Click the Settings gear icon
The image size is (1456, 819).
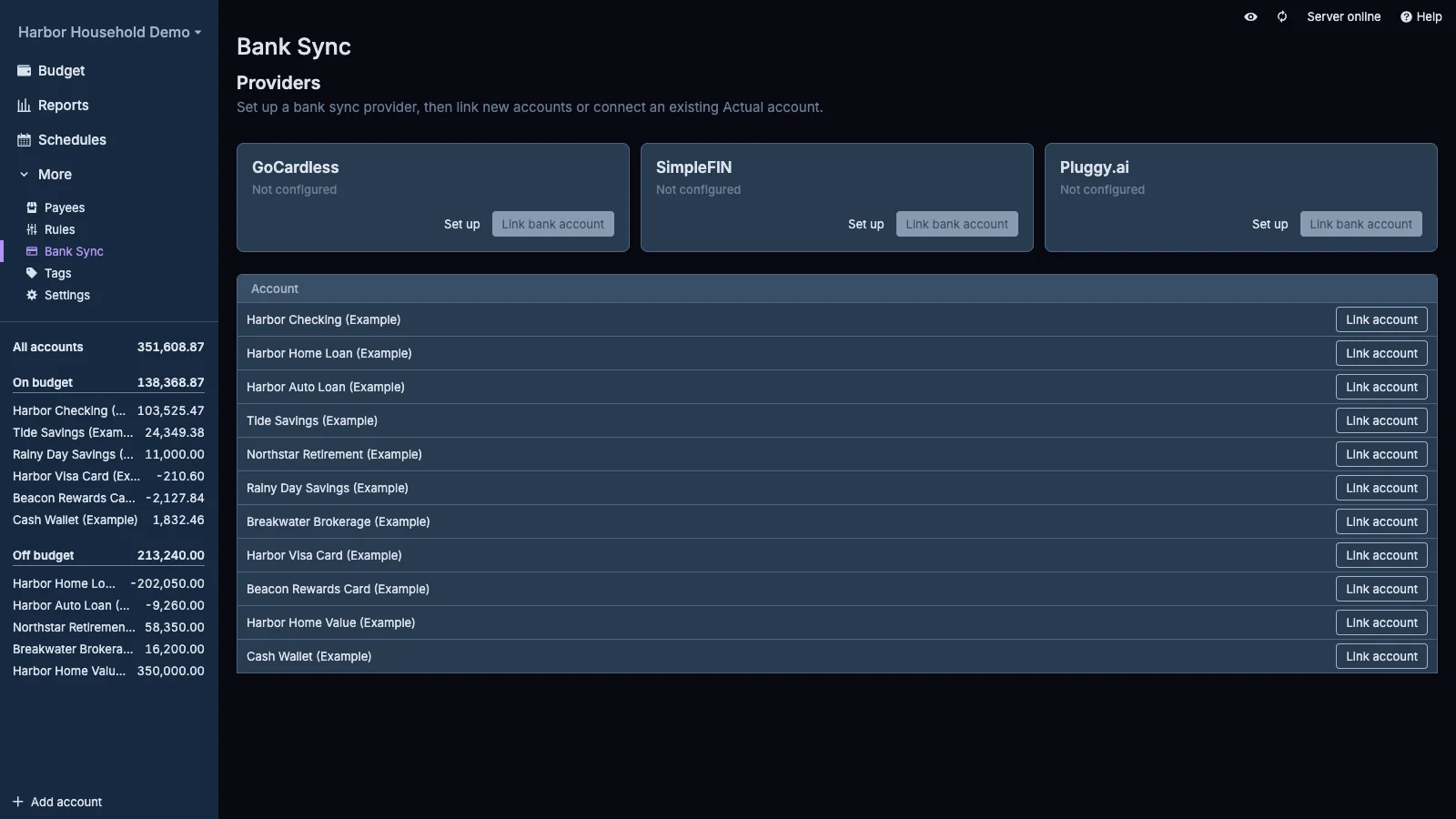coord(32,295)
